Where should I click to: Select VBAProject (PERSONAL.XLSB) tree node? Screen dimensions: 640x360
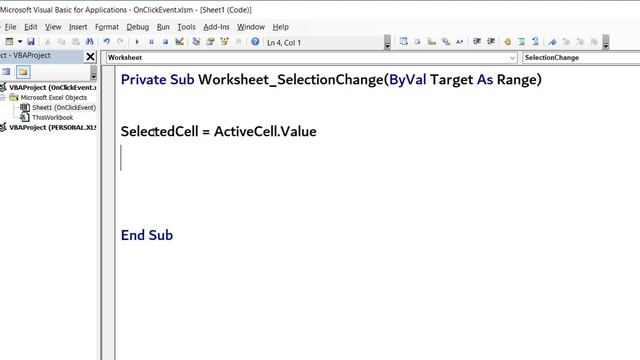(x=52, y=127)
